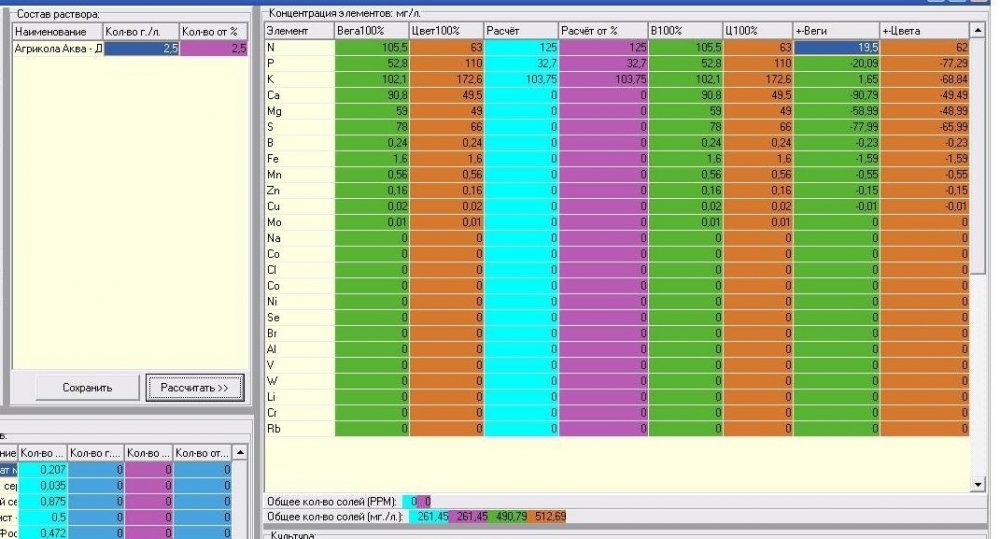Click the +-Веги column header
The image size is (1000, 539).
tap(837, 30)
